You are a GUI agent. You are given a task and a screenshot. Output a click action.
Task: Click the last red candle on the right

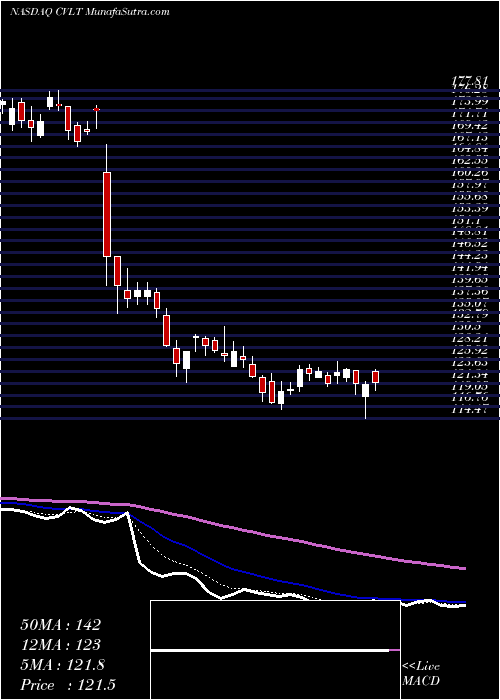coord(375,377)
